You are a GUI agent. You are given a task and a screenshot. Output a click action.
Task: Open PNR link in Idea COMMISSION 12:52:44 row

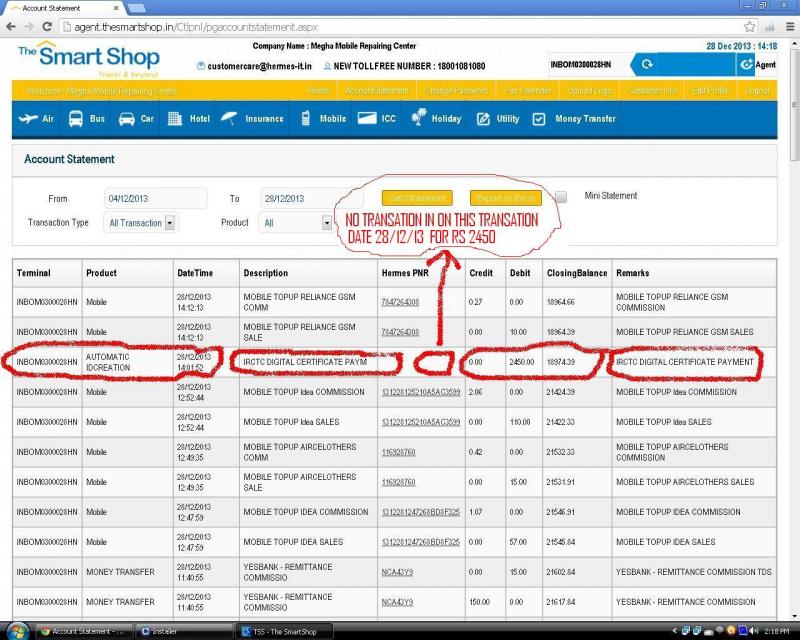[421, 392]
